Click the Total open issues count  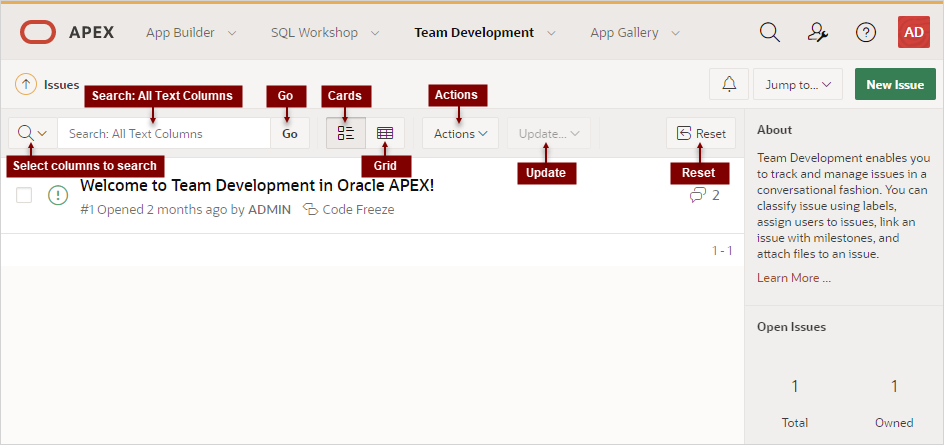795,386
